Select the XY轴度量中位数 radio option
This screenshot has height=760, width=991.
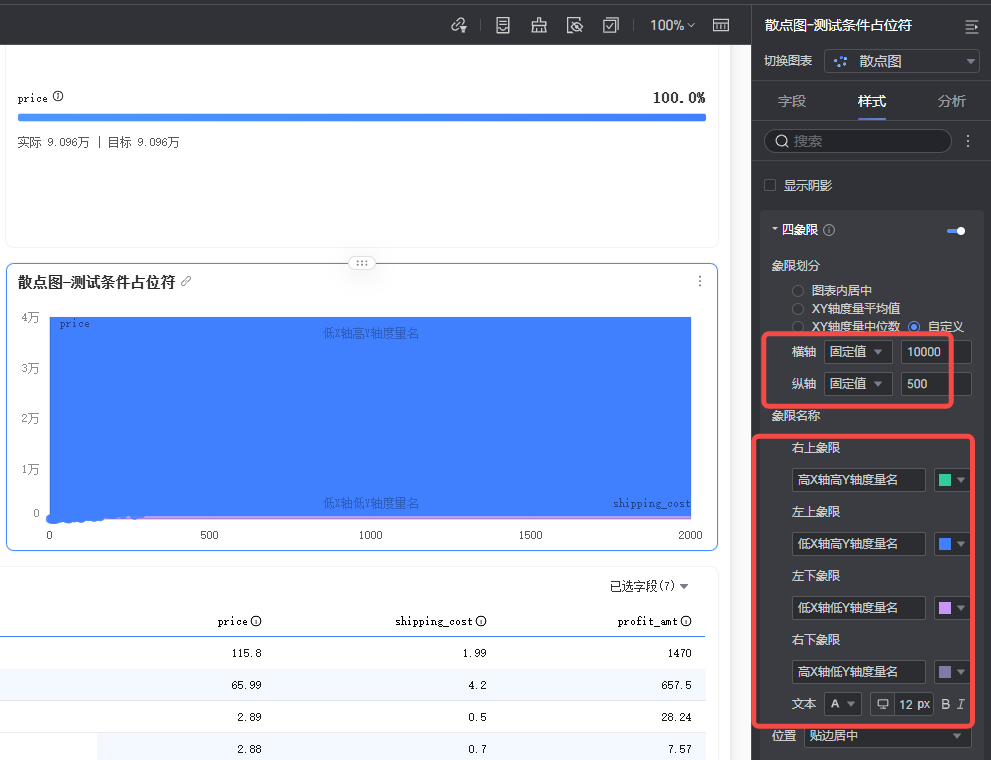click(798, 326)
